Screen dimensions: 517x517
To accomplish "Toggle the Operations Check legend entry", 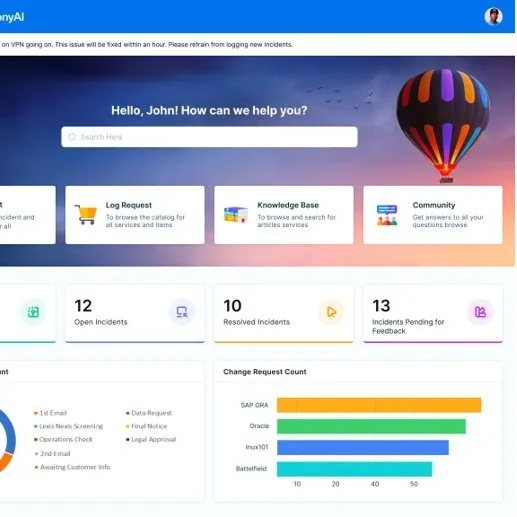I will [63, 439].
